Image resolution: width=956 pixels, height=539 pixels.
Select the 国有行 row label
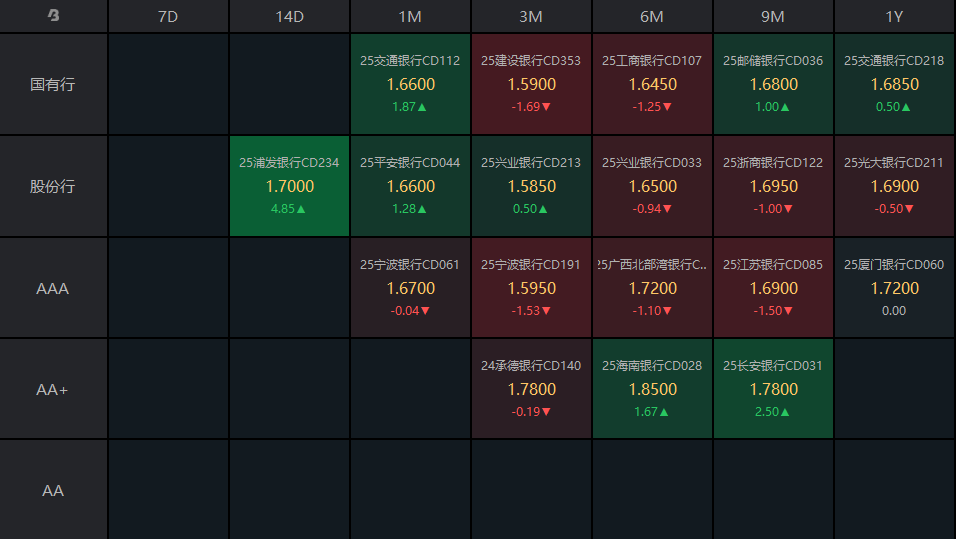click(x=53, y=84)
